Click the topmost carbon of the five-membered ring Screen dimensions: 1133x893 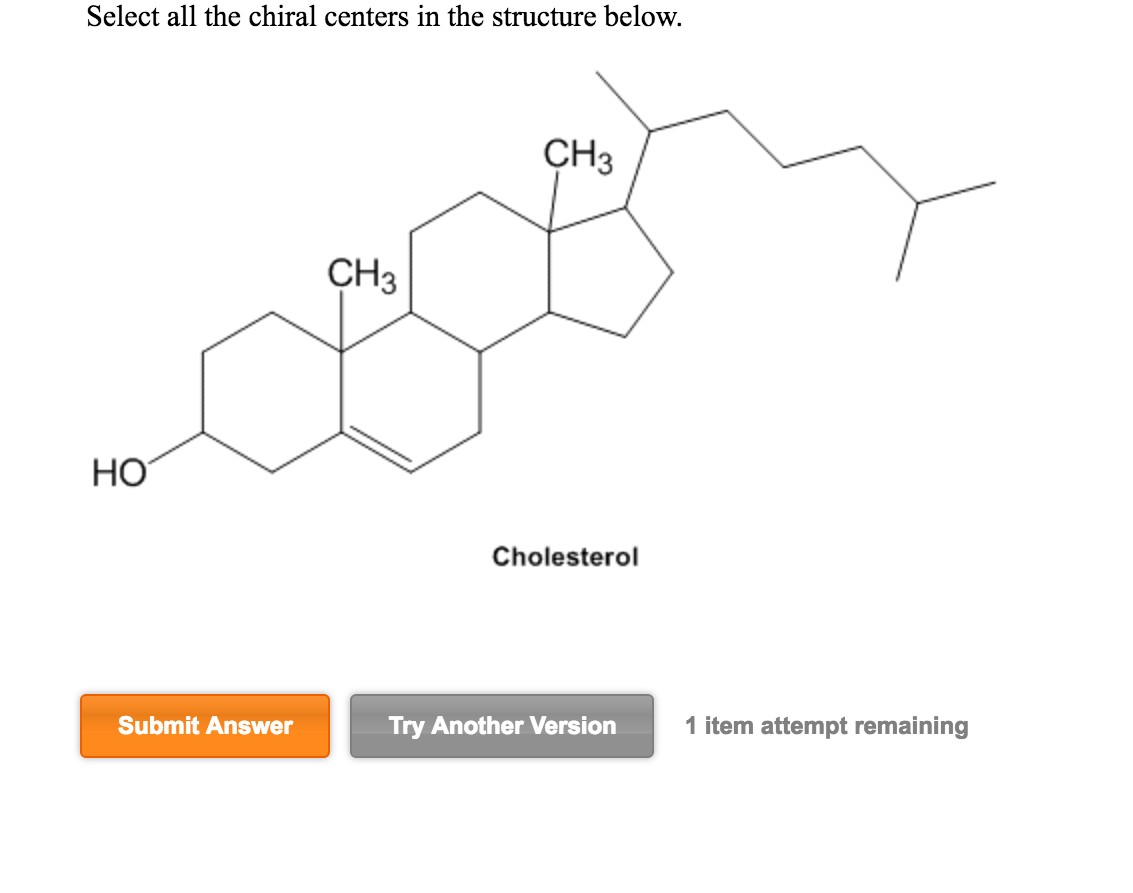tap(626, 205)
